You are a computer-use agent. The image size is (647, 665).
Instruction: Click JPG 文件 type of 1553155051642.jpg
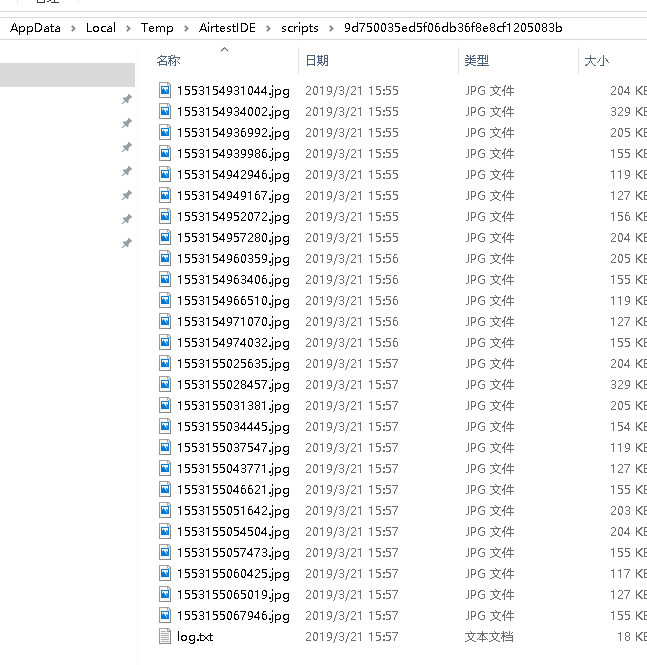point(489,511)
